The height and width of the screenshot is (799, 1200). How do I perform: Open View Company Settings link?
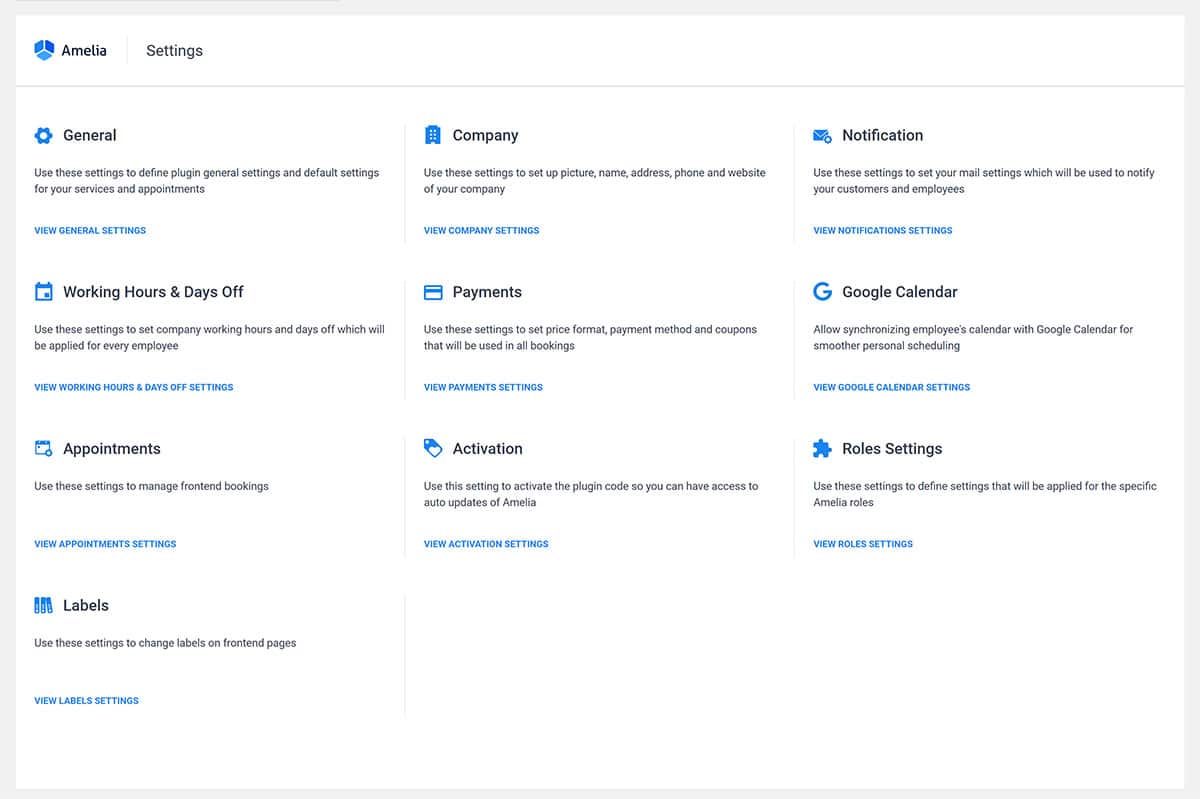coord(481,230)
